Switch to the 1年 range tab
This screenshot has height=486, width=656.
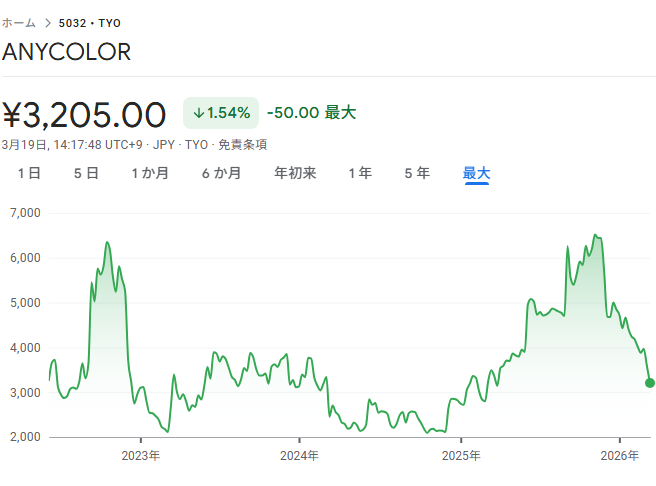coord(360,173)
